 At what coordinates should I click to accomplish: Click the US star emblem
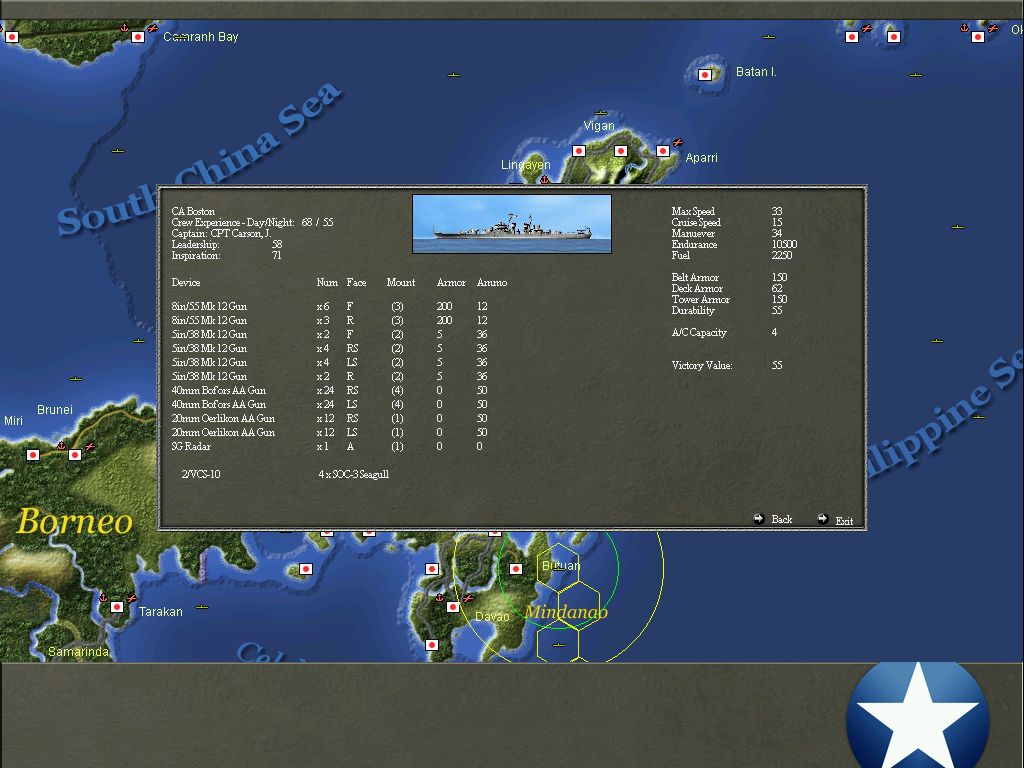click(x=918, y=715)
